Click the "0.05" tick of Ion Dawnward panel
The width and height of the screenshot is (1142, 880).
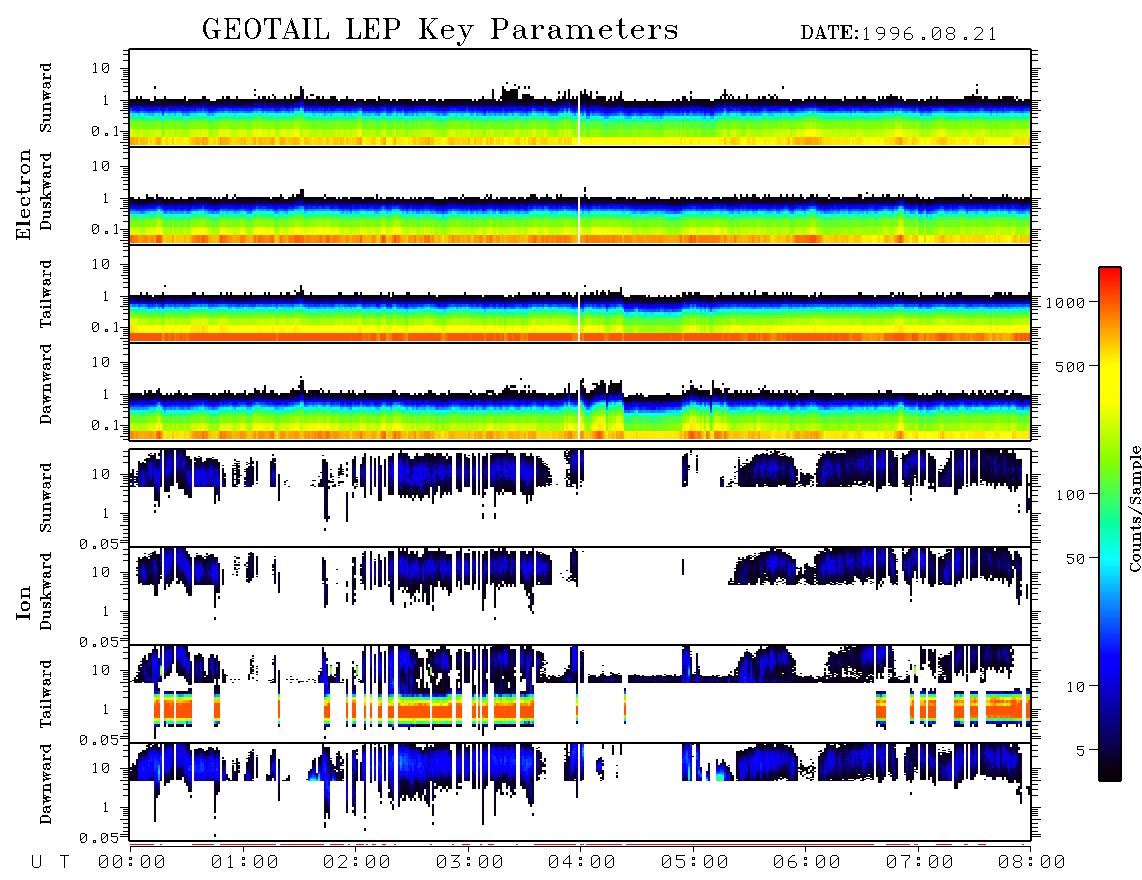pos(98,838)
